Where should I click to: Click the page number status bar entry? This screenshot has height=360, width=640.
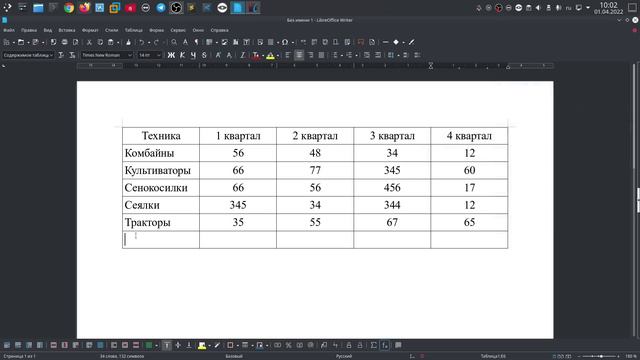pos(19,356)
